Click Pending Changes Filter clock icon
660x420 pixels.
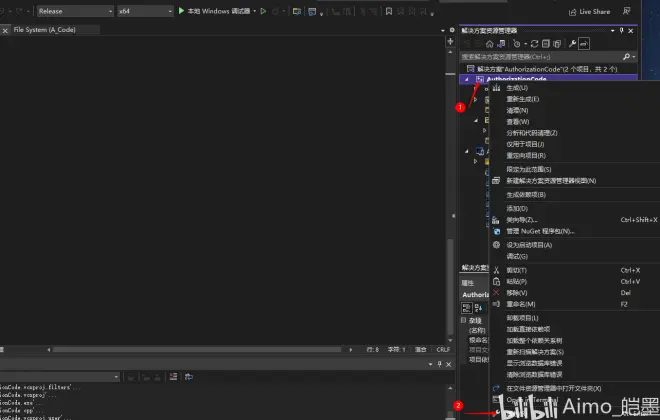pos(517,44)
